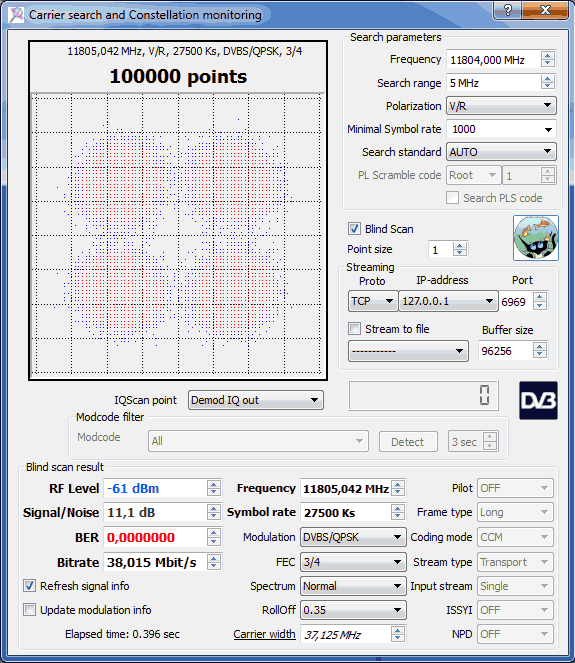Click the DVB logo icon

pyautogui.click(x=538, y=400)
